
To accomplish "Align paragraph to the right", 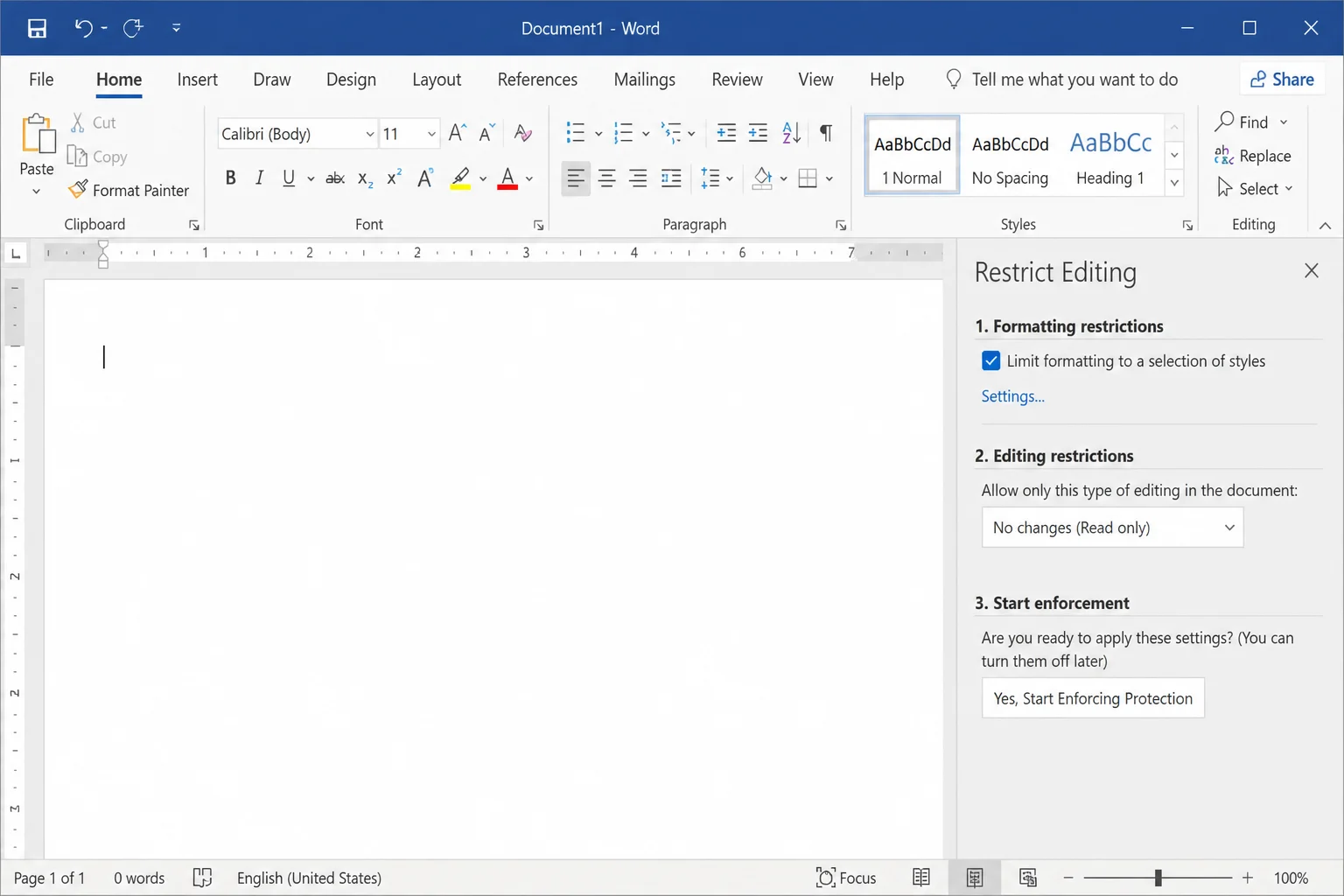I will pos(639,178).
